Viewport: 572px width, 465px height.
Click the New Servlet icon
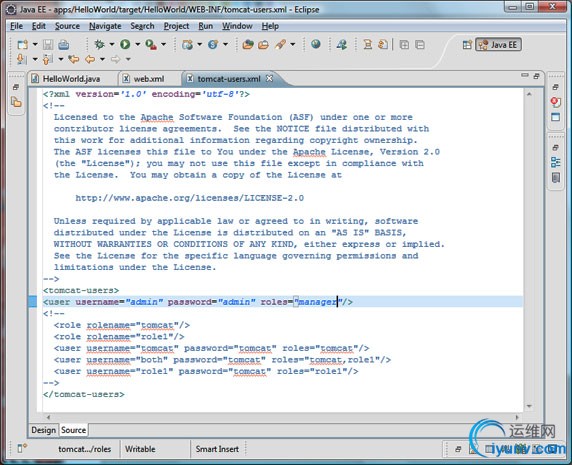[213, 44]
